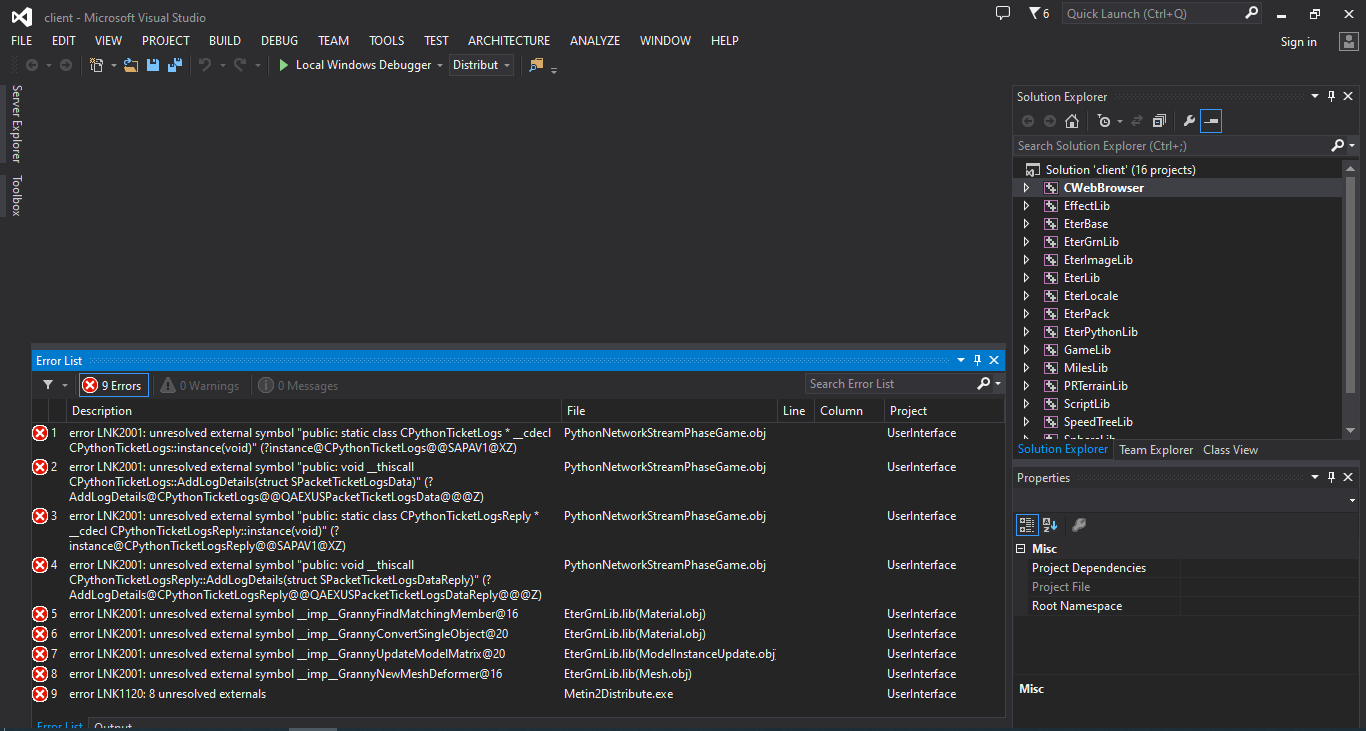Toggle the 0 Warnings filter button
The width and height of the screenshot is (1366, 731).
200,385
